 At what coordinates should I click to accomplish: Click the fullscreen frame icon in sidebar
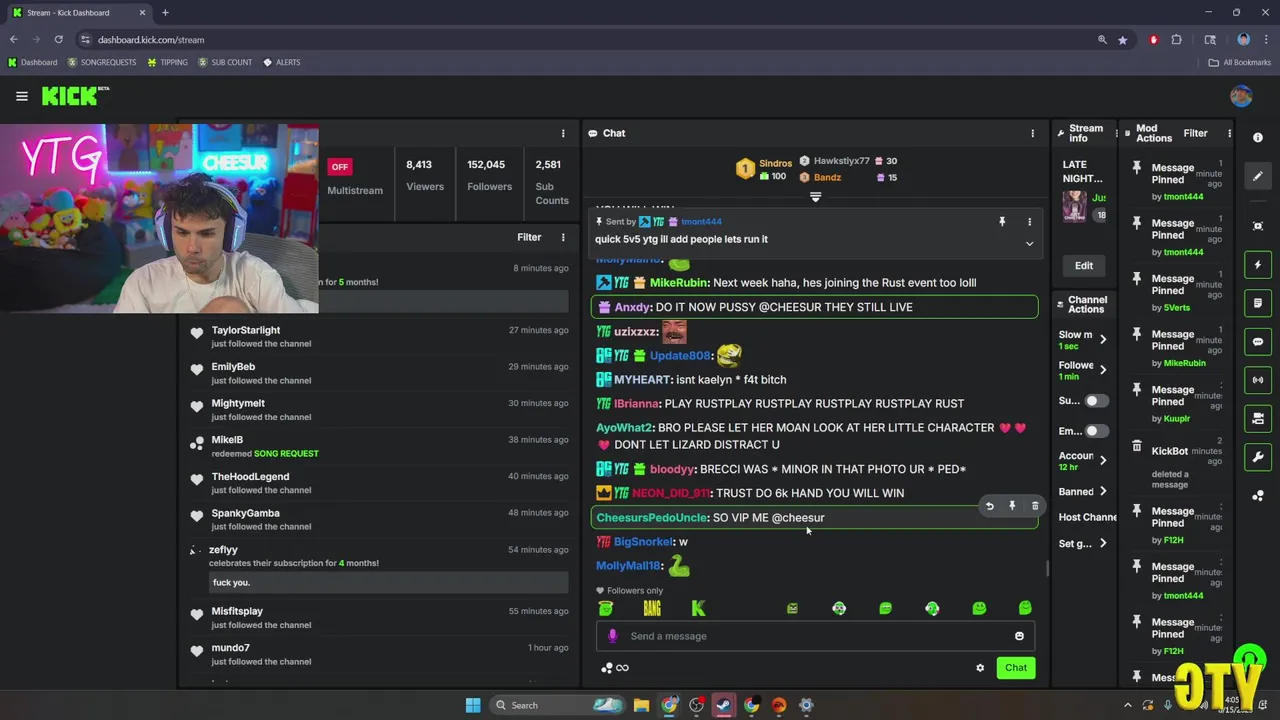click(1258, 226)
